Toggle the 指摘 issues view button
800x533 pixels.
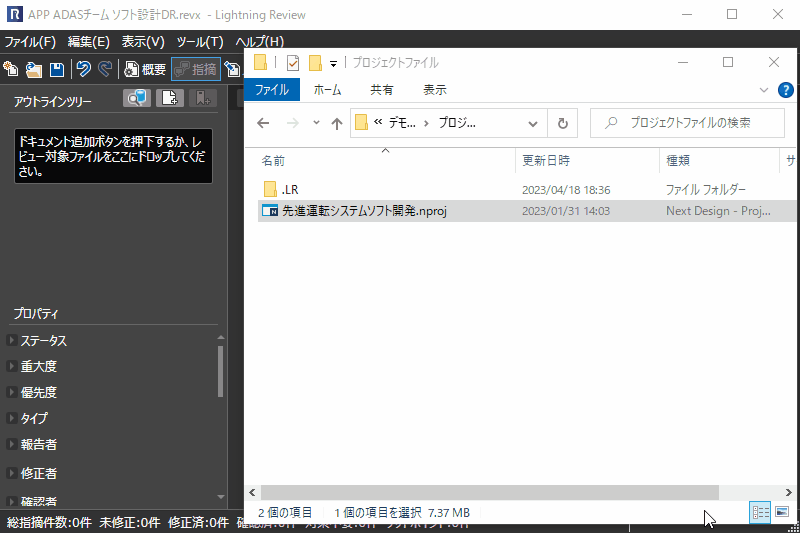click(196, 69)
